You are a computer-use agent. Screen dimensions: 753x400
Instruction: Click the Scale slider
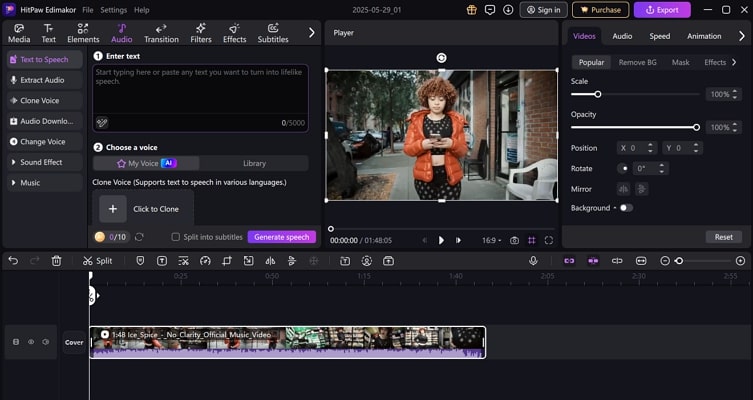click(635, 94)
